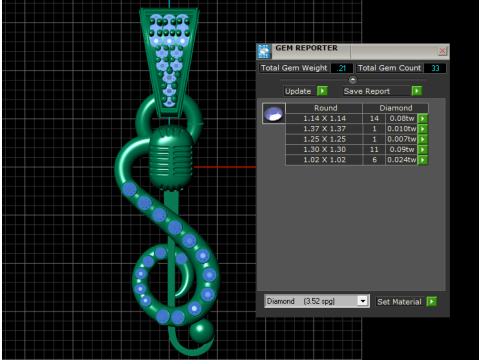Click the count cell showing 11
The height and width of the screenshot is (360, 480).
coord(374,149)
